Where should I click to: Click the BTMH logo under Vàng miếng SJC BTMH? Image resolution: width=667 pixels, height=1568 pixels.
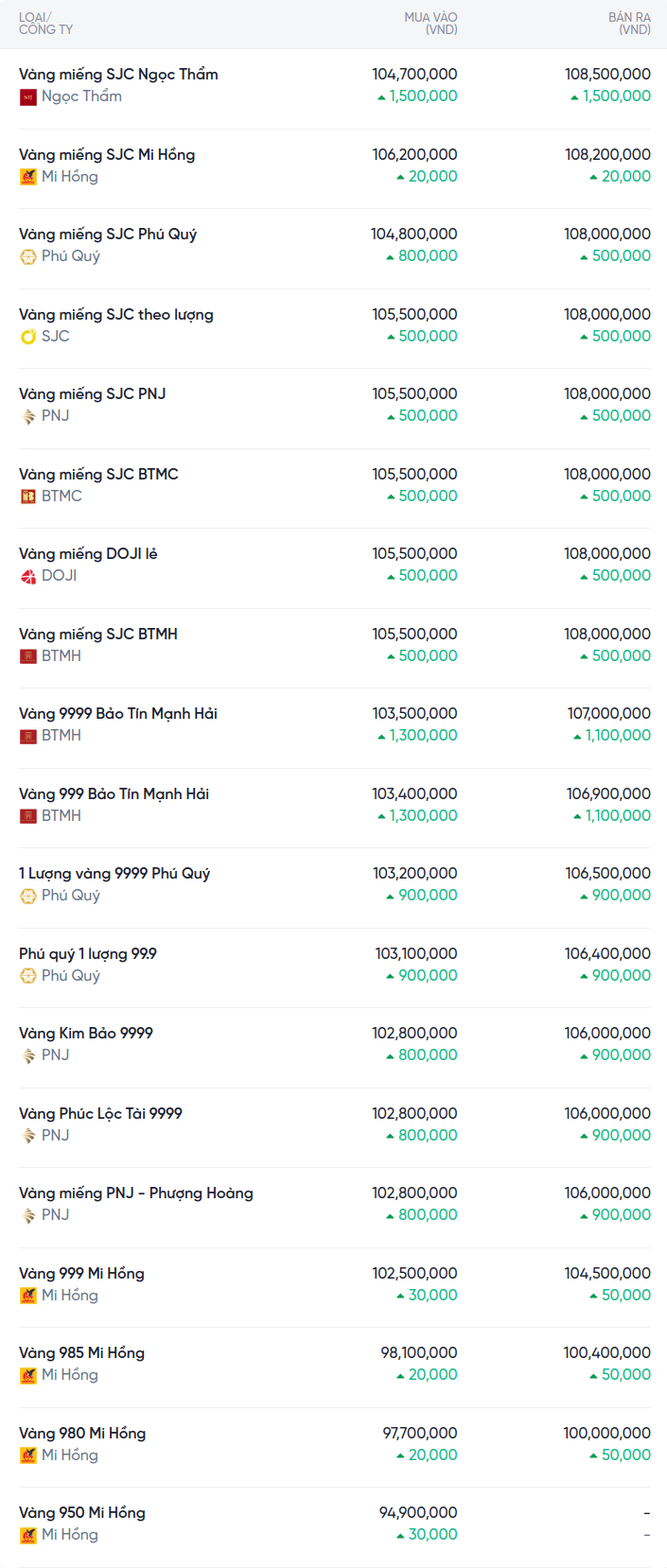28,656
